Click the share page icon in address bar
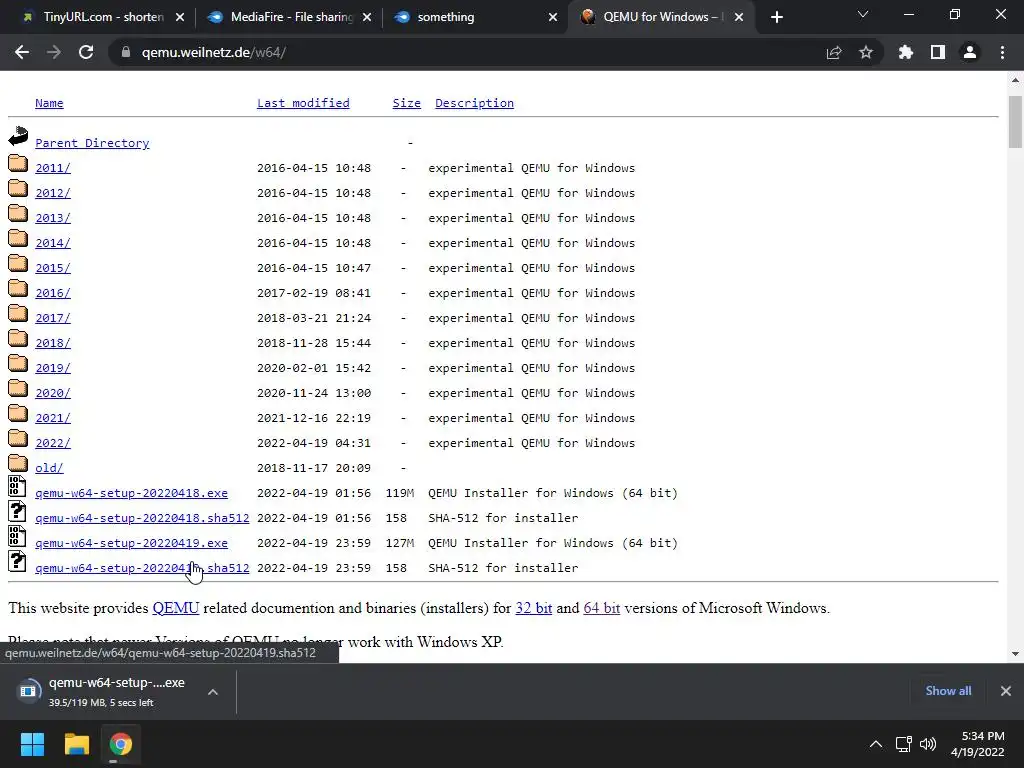Screen dimensions: 1024x768 [x=834, y=52]
